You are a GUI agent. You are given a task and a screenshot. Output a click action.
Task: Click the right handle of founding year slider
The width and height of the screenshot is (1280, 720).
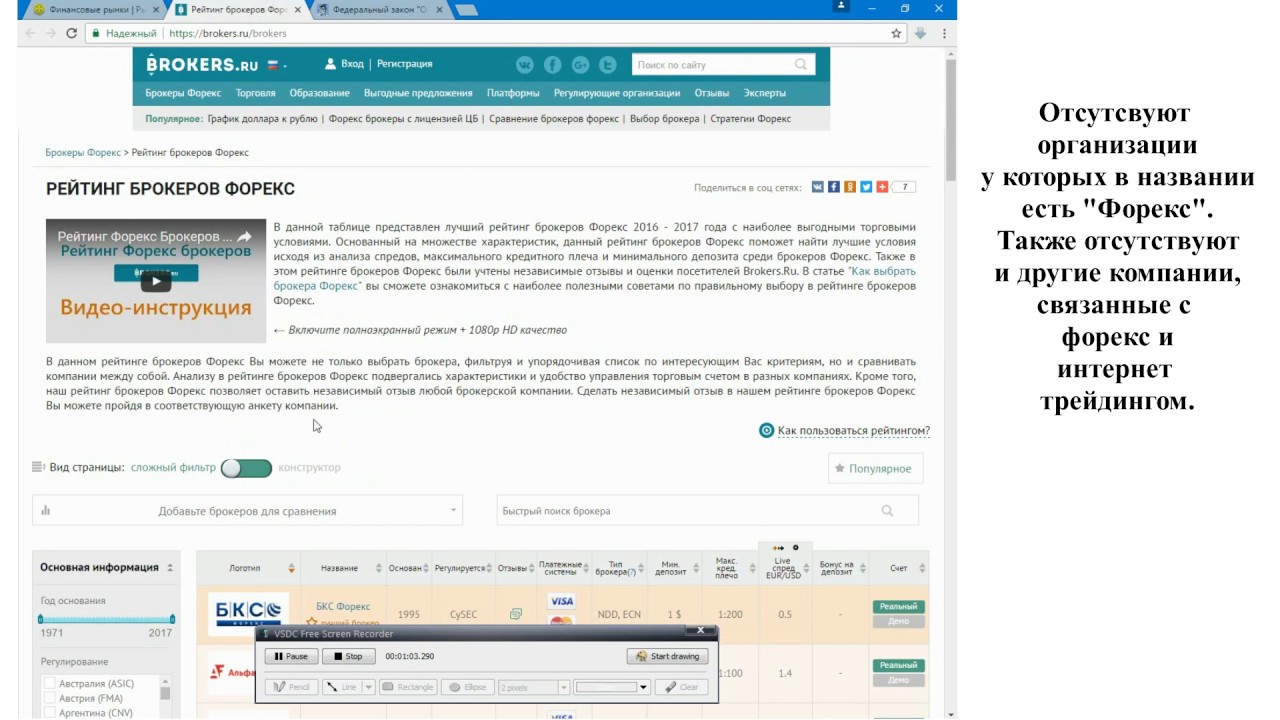click(x=172, y=619)
